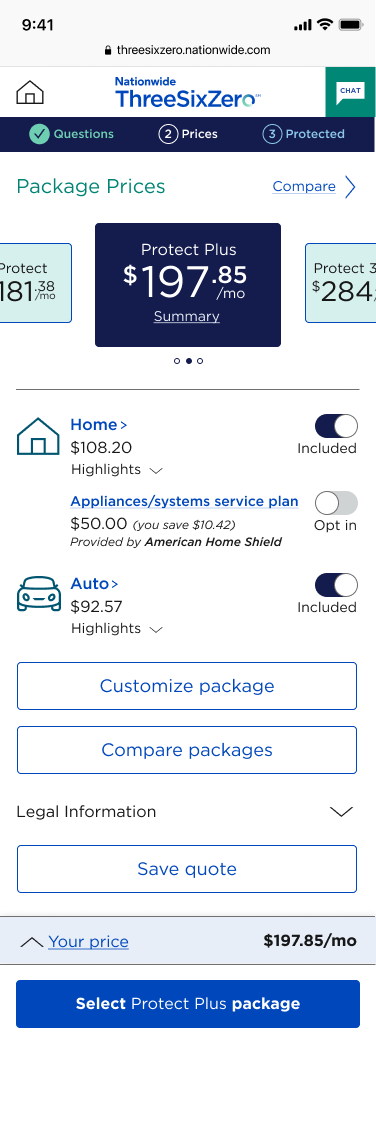Toggle off the Auto coverage switch
The height and width of the screenshot is (1143, 376).
point(336,585)
